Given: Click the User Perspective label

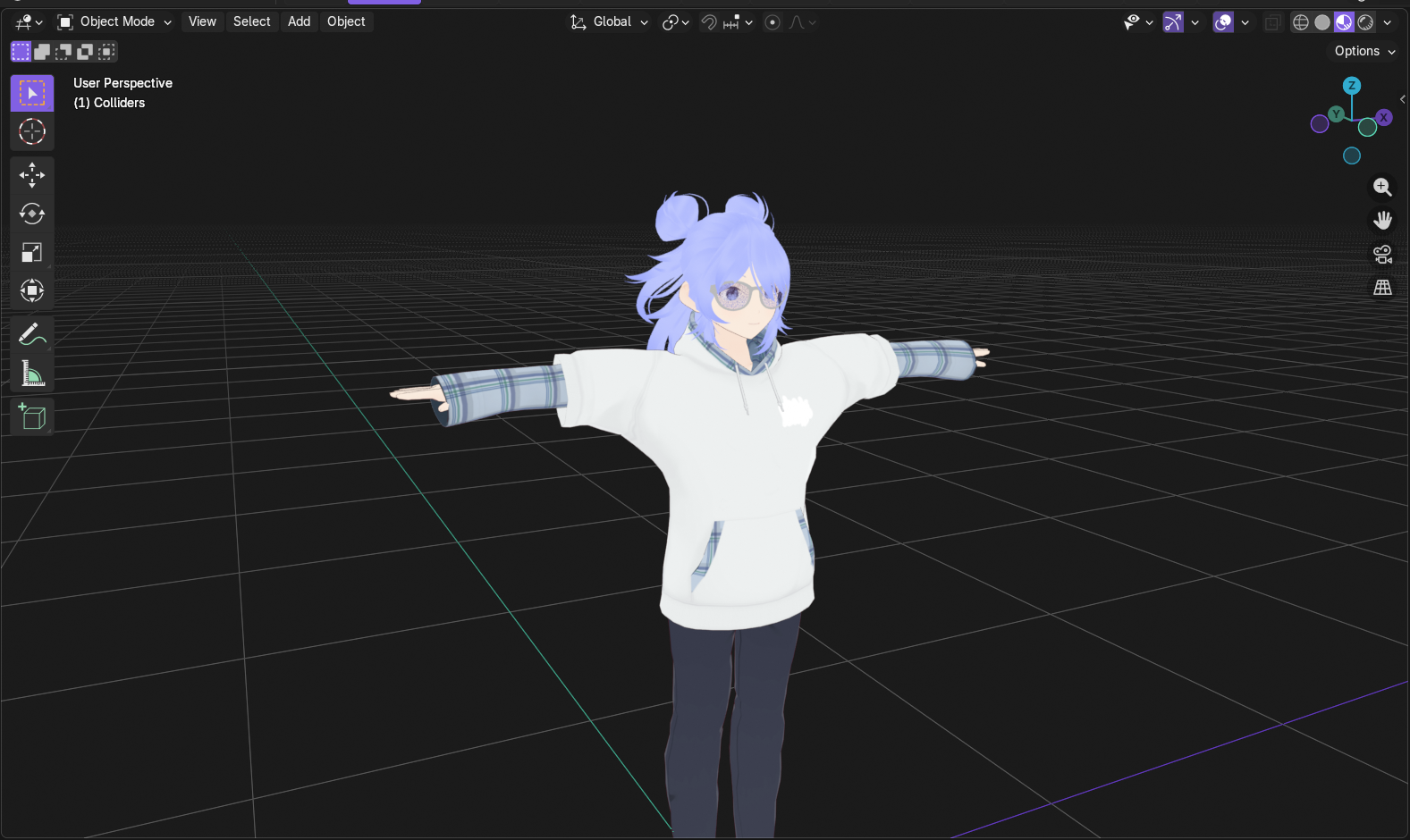Looking at the screenshot, I should (x=122, y=83).
